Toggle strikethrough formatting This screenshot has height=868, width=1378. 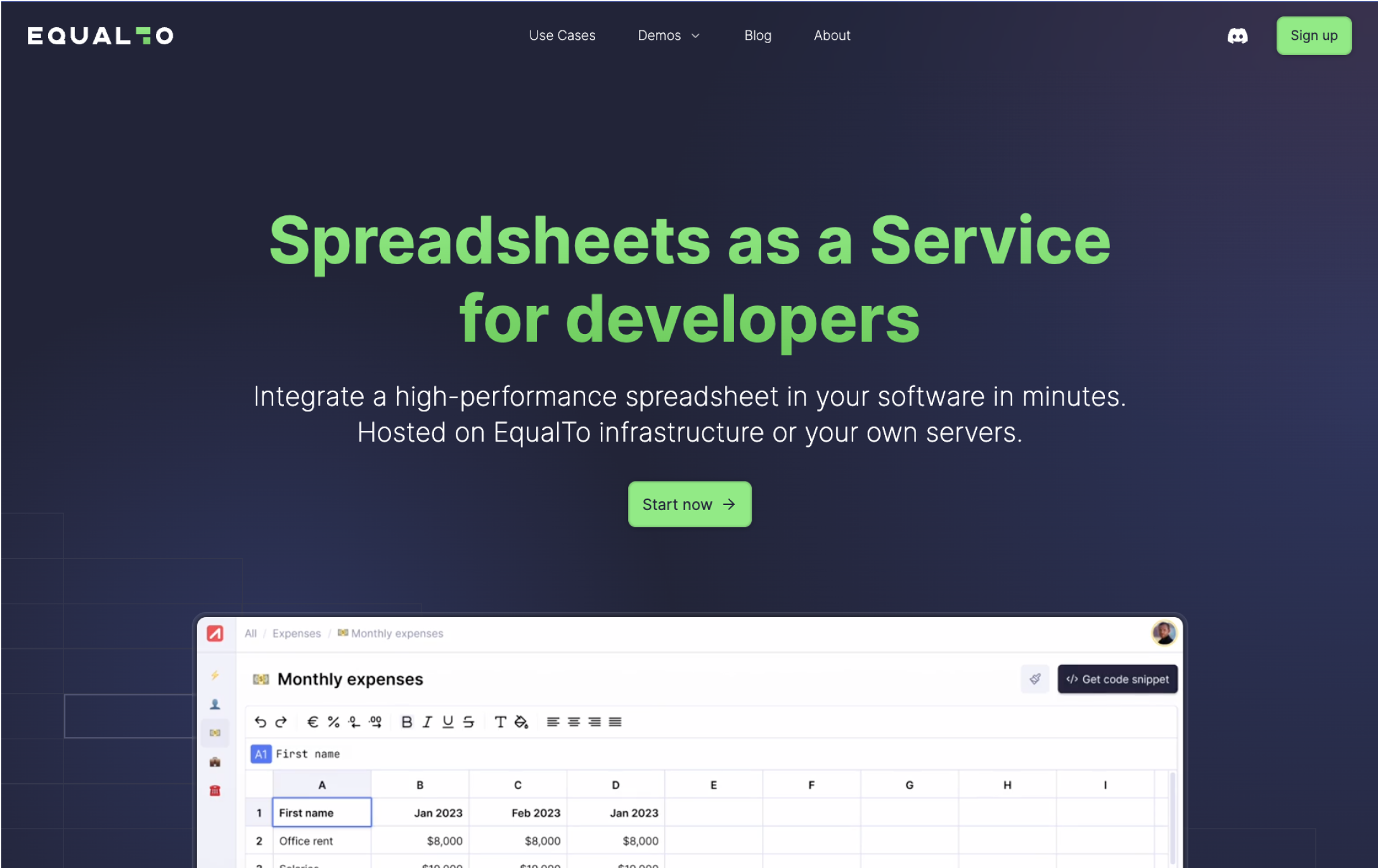pyautogui.click(x=468, y=722)
